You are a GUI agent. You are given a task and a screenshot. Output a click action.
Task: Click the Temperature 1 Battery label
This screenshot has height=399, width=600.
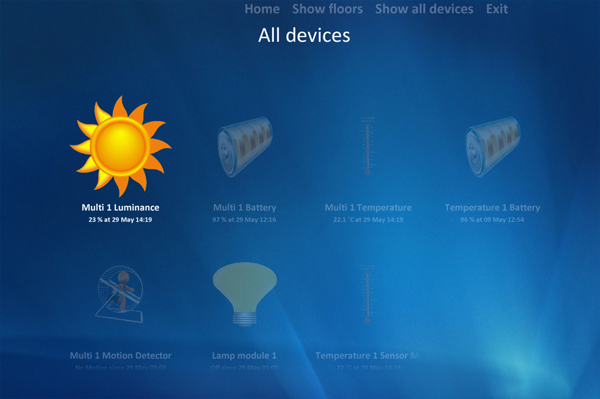(x=492, y=207)
